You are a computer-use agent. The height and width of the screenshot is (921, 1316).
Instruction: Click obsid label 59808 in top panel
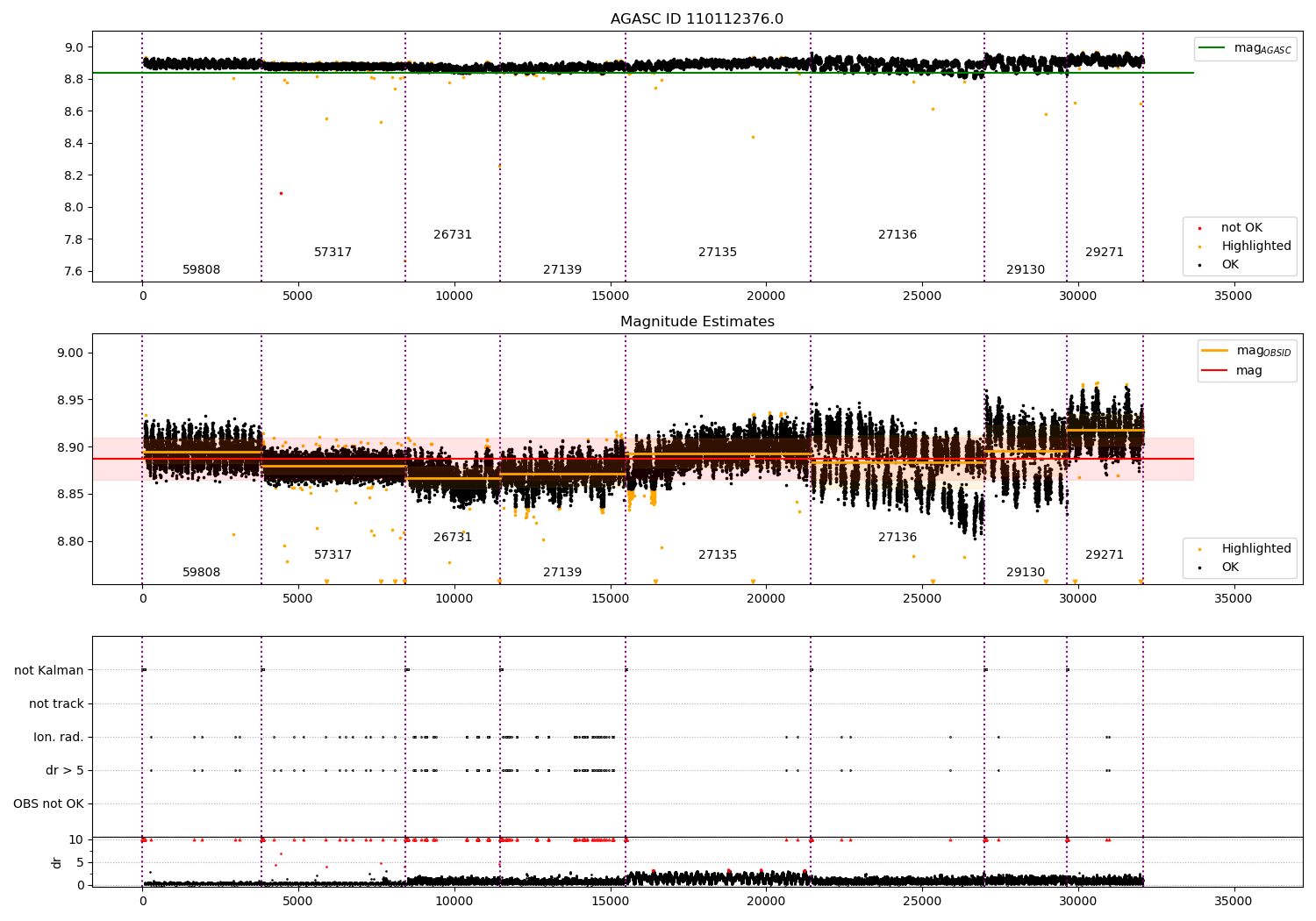point(202,270)
